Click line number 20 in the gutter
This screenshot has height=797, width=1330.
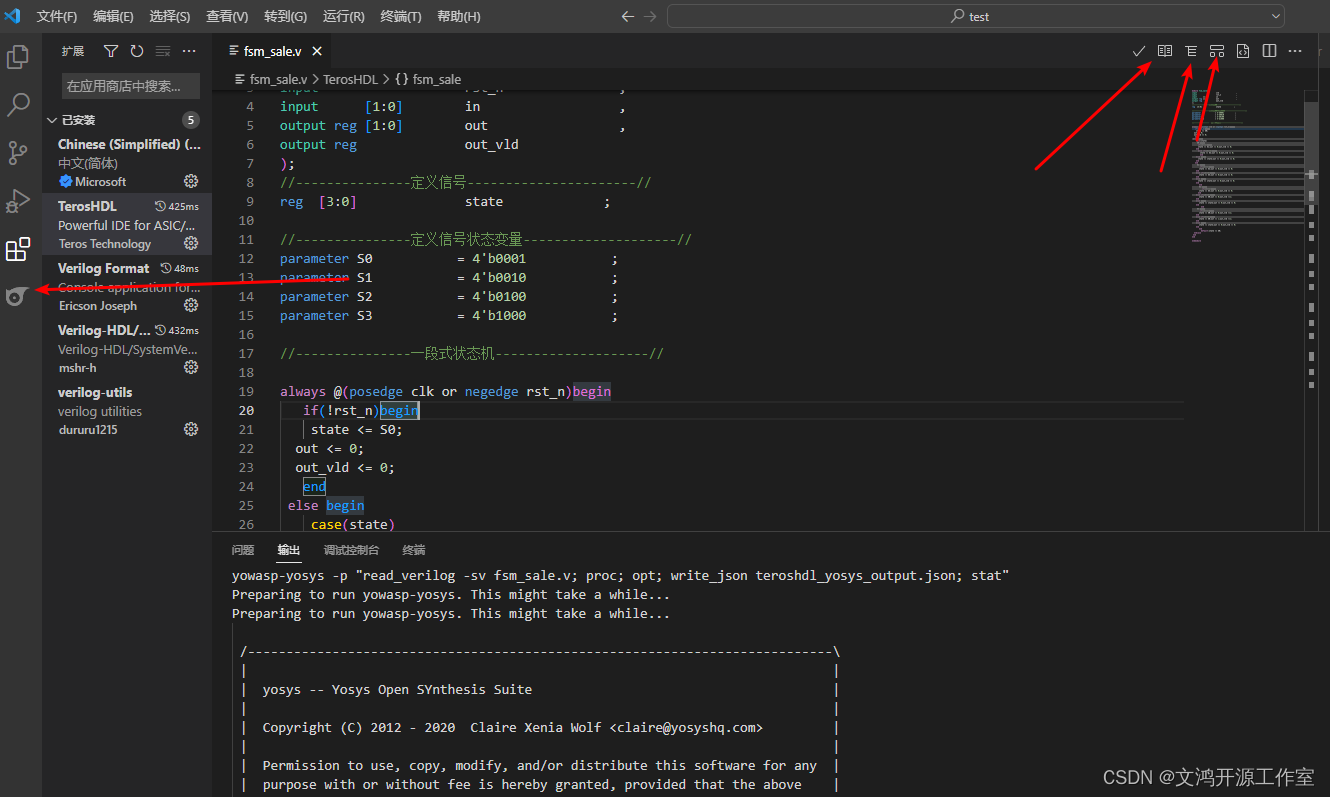click(x=247, y=410)
